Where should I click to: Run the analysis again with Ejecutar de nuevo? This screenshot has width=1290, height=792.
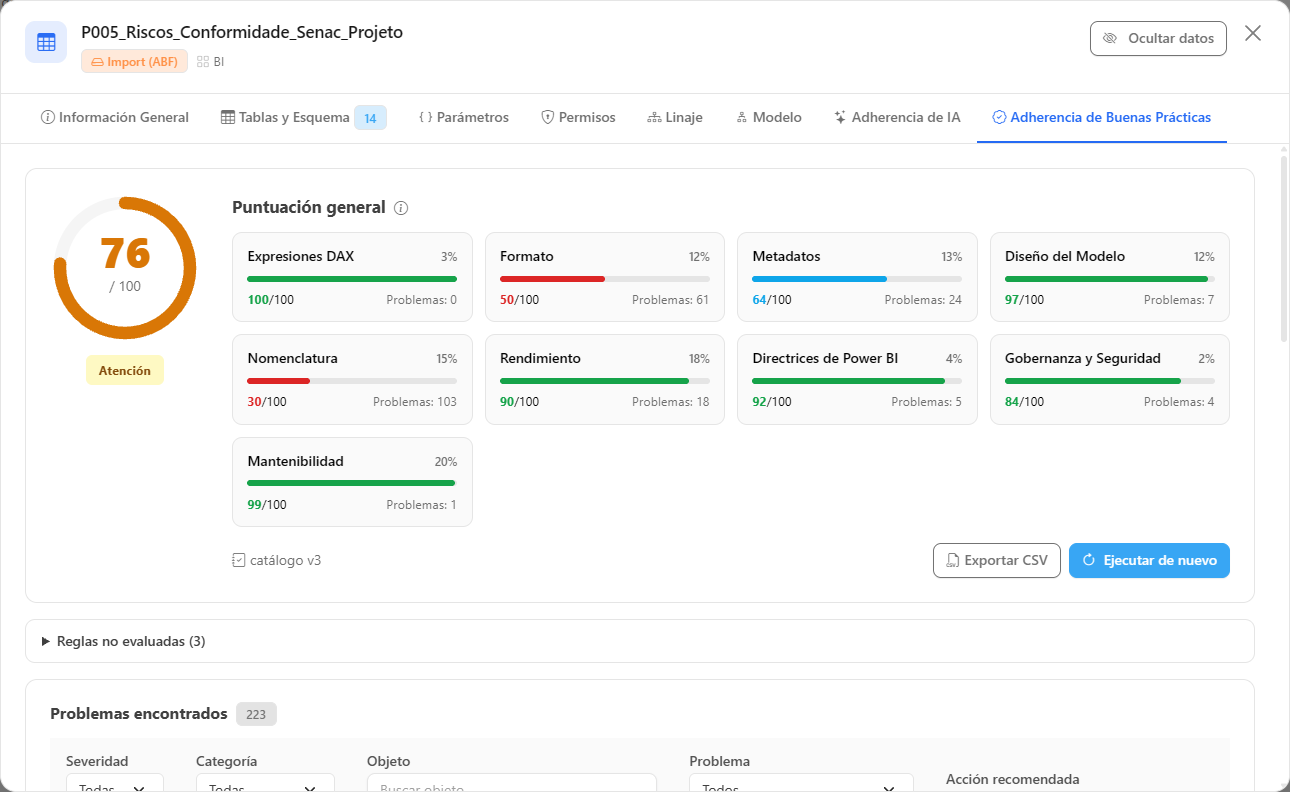tap(1149, 561)
